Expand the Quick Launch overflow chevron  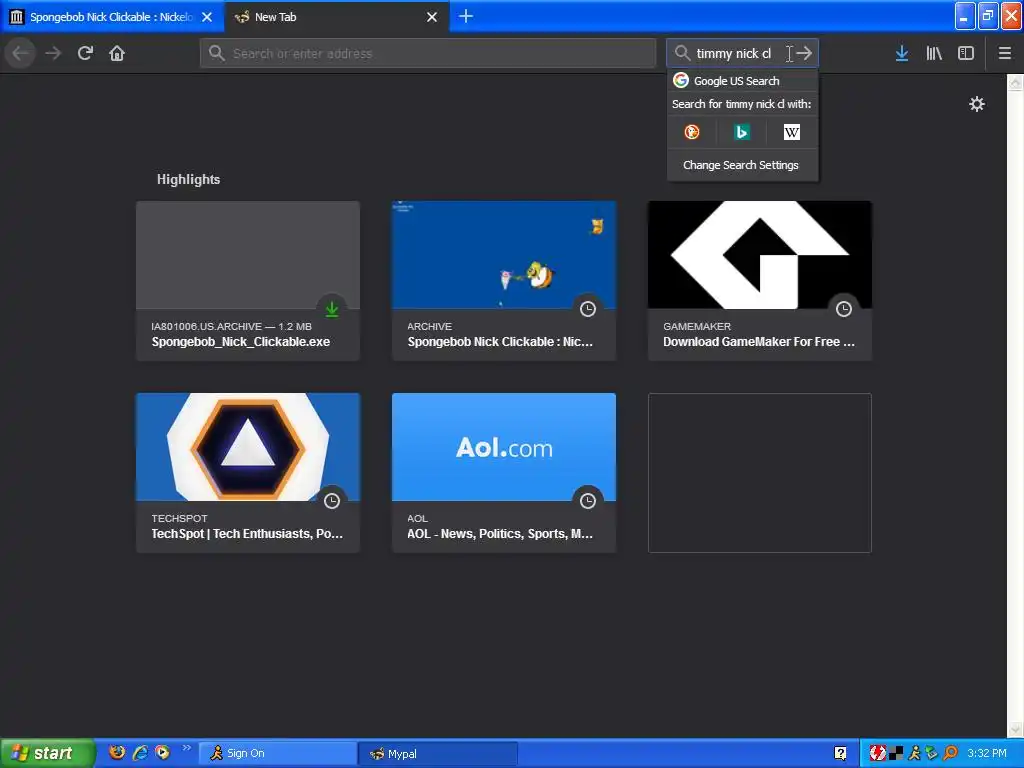click(x=186, y=748)
